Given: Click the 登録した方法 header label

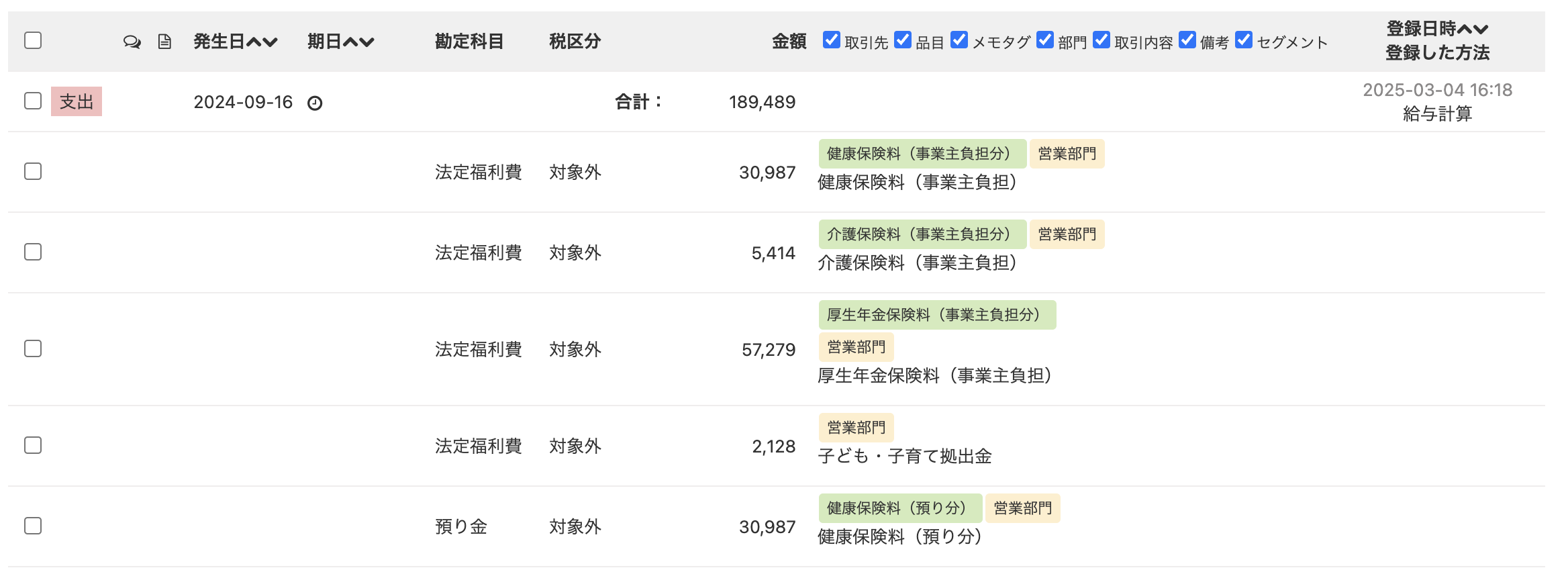Looking at the screenshot, I should coord(1437,52).
